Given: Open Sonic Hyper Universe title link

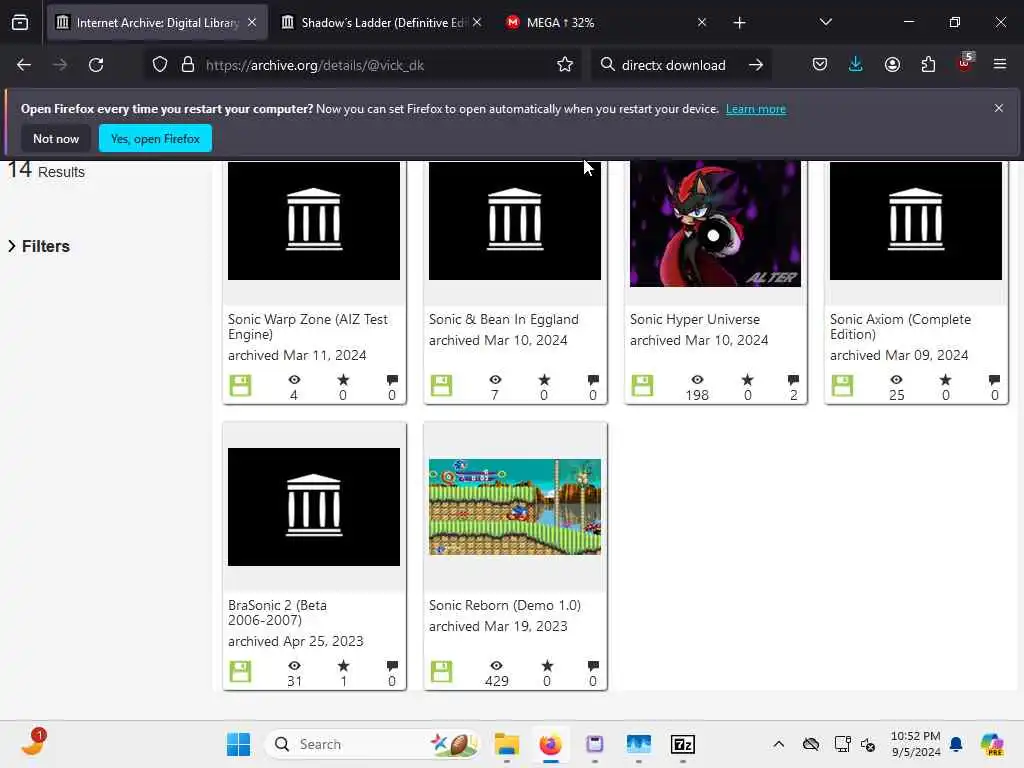Looking at the screenshot, I should click(x=695, y=319).
